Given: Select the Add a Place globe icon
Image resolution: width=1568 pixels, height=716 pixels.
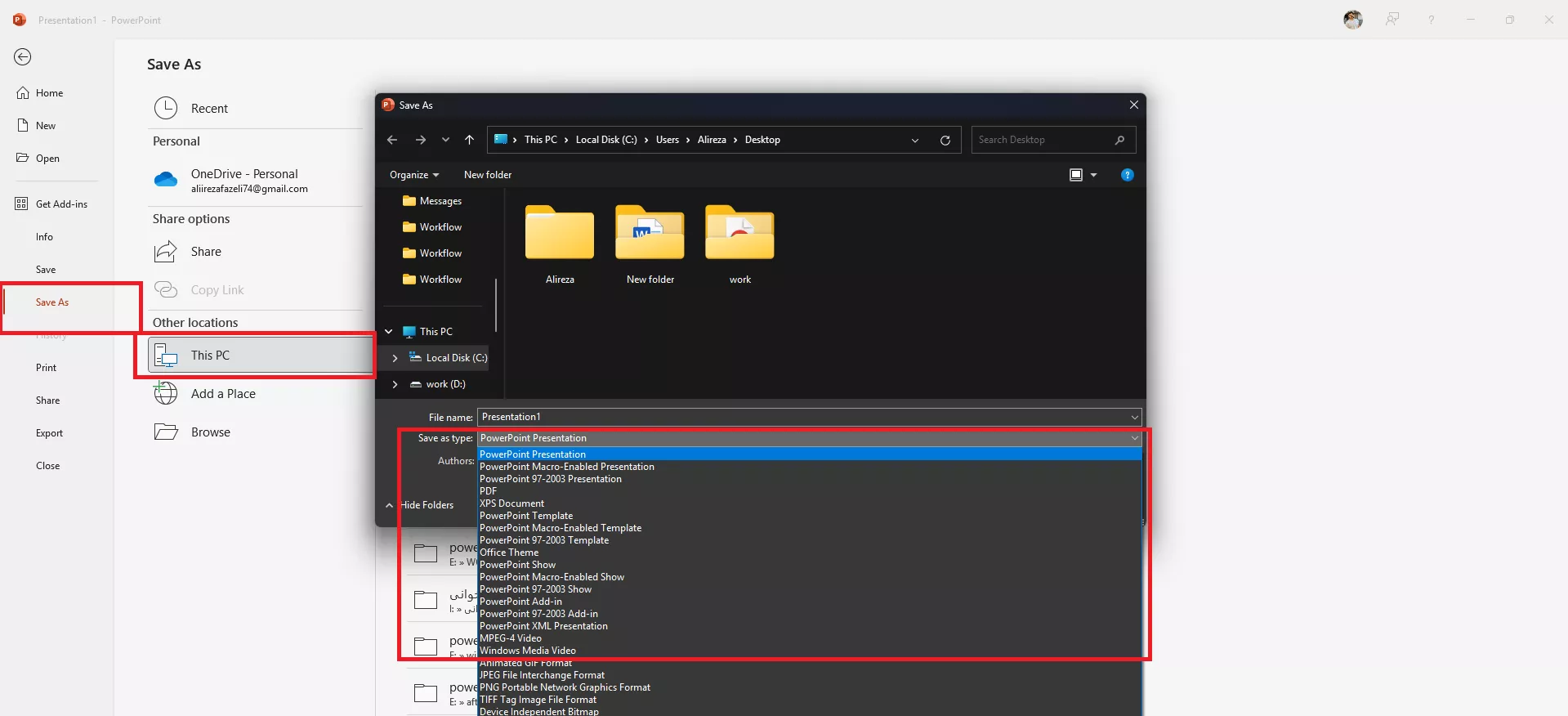Looking at the screenshot, I should tap(166, 394).
